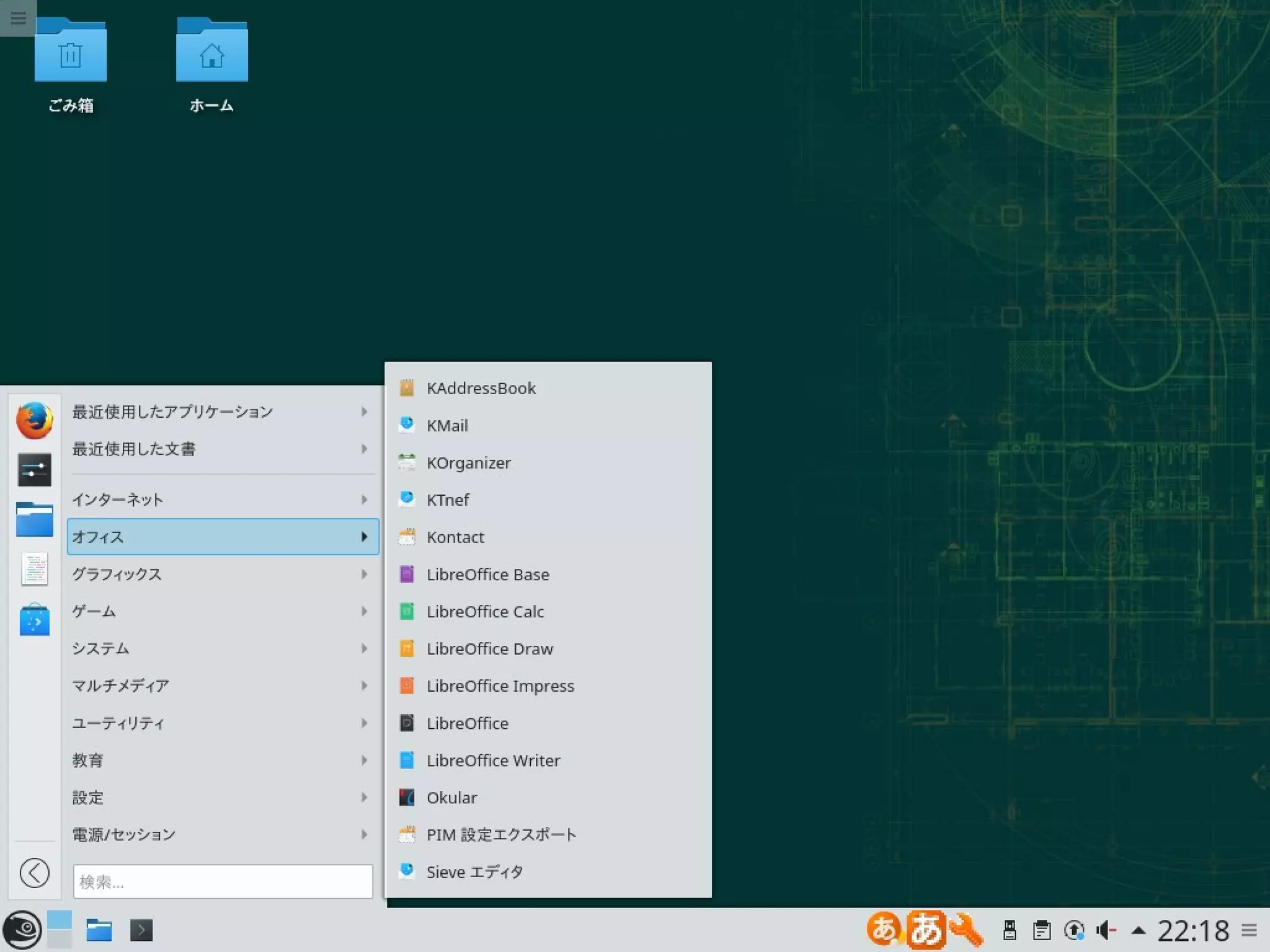Click the first orange あ input method icon
Viewport: 1270px width, 952px height.
(x=885, y=929)
